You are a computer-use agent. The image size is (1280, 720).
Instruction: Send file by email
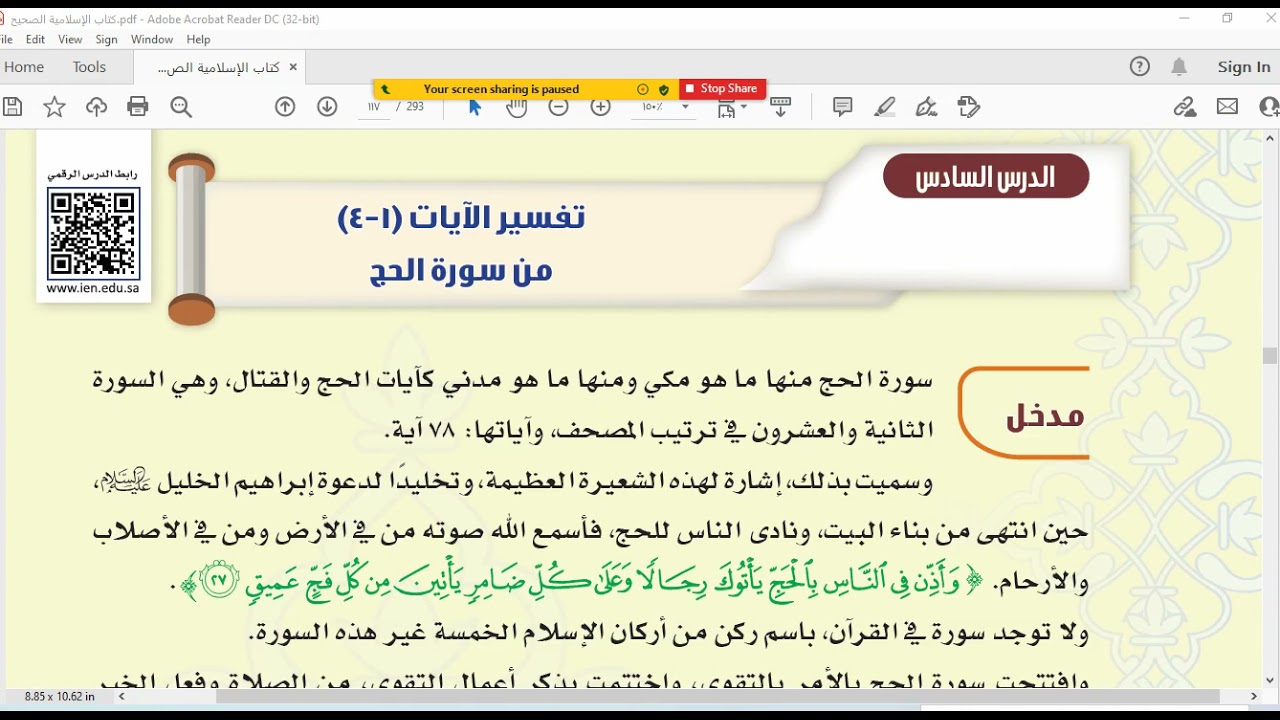(x=1227, y=107)
